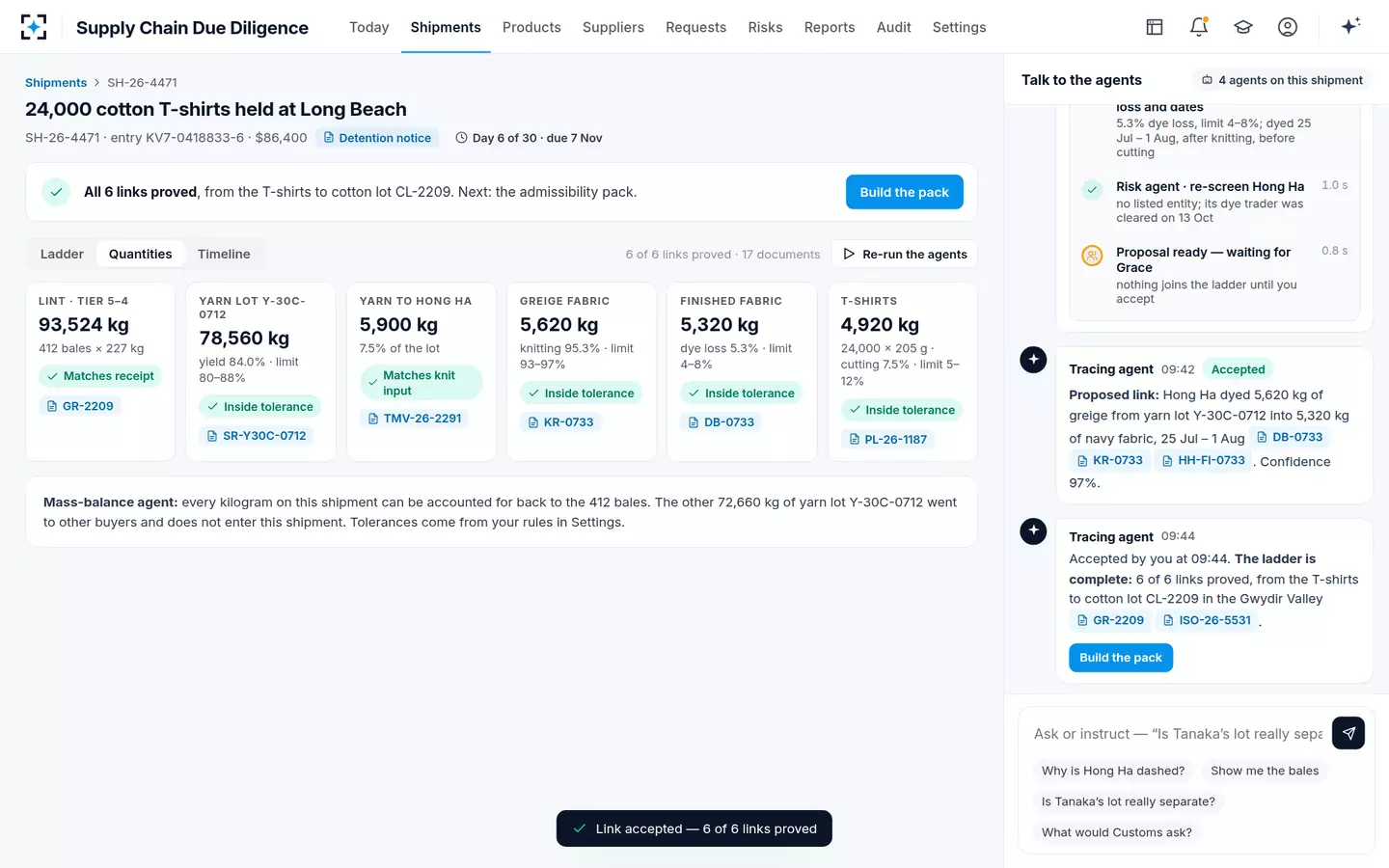Viewport: 1389px width, 868px height.
Task: Open document GR-2209 in Lint card
Action: (80, 406)
